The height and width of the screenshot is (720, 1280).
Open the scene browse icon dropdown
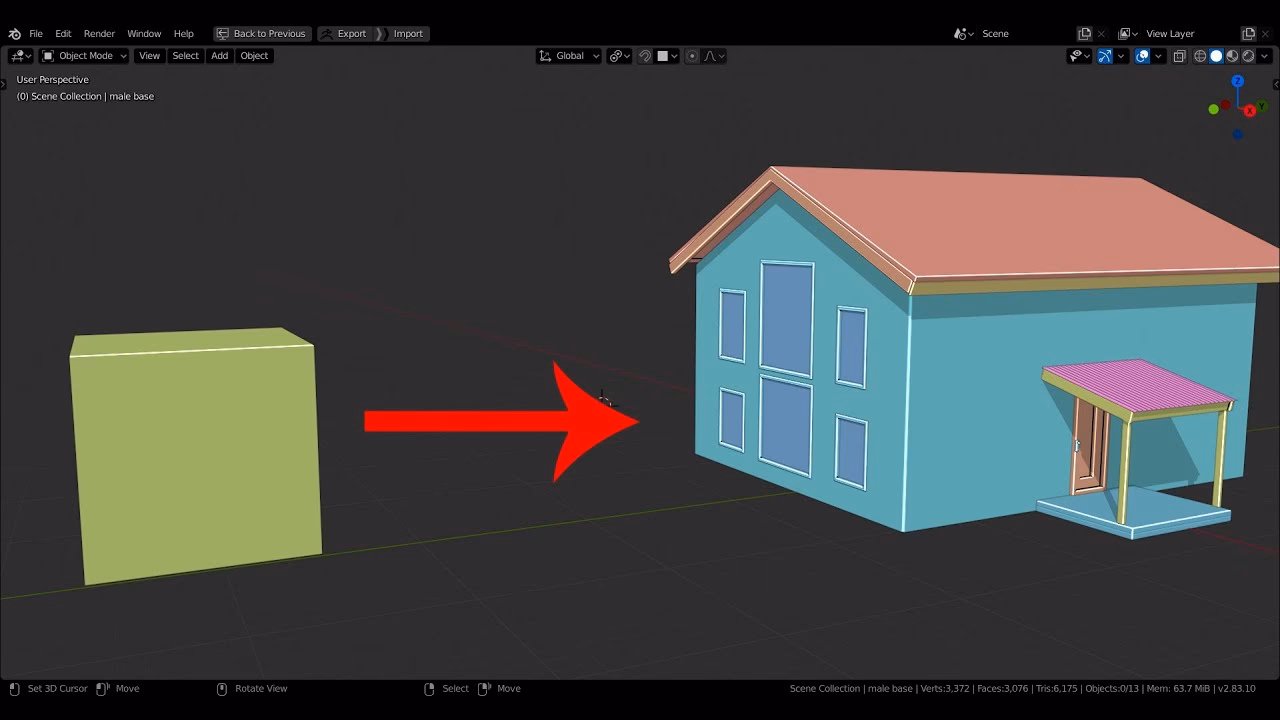pos(964,34)
